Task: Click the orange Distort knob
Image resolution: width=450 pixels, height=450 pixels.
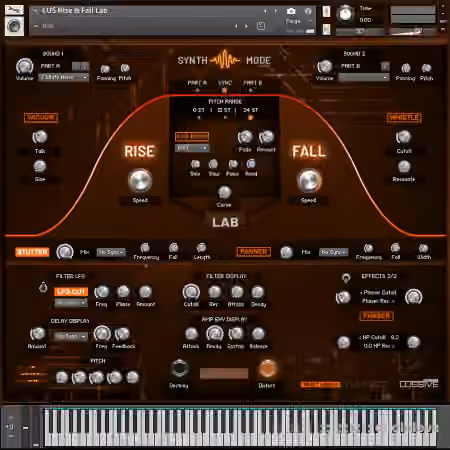Action: click(267, 369)
